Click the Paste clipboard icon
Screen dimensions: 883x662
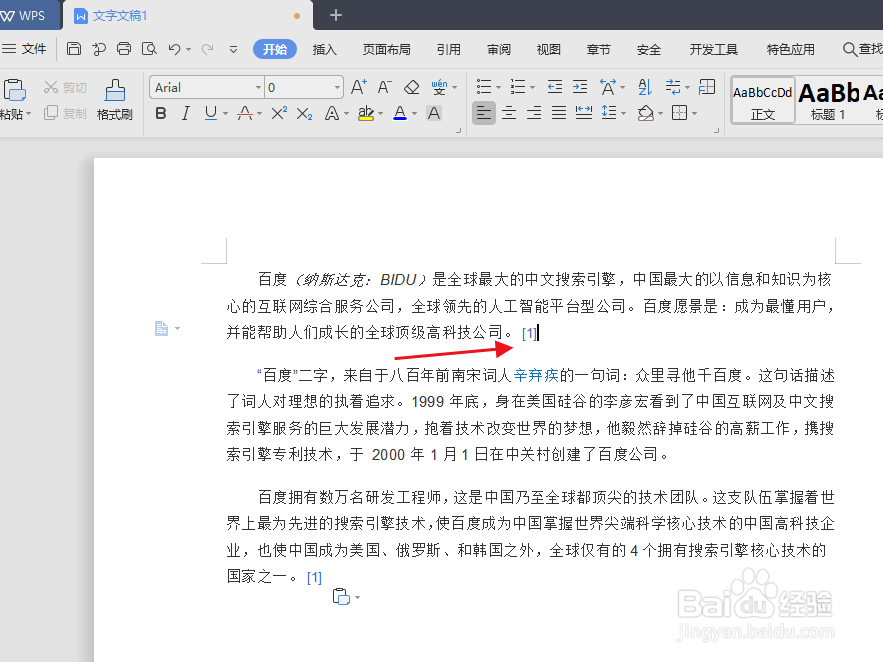[x=14, y=90]
